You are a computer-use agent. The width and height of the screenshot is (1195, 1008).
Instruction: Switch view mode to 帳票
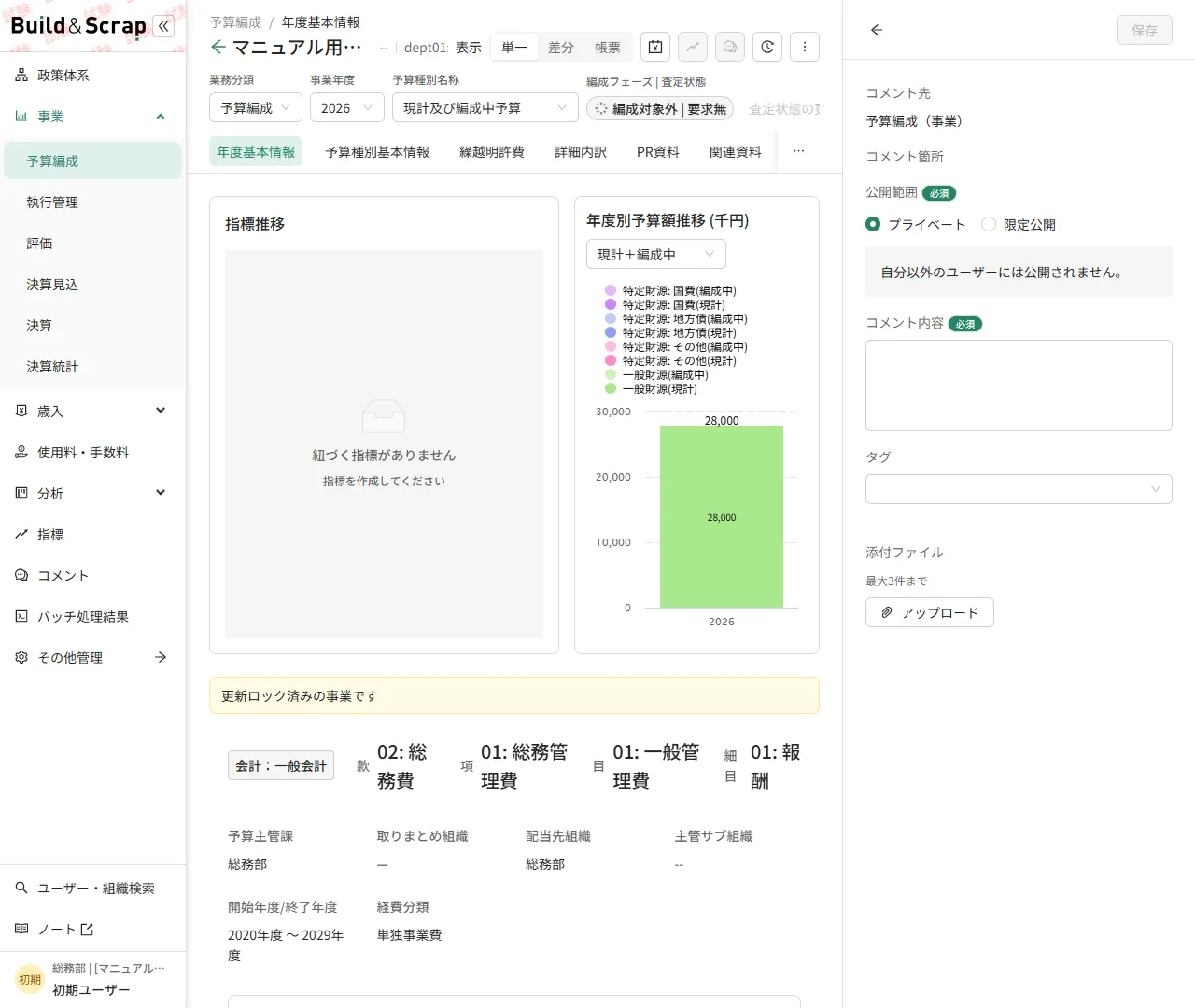point(608,48)
